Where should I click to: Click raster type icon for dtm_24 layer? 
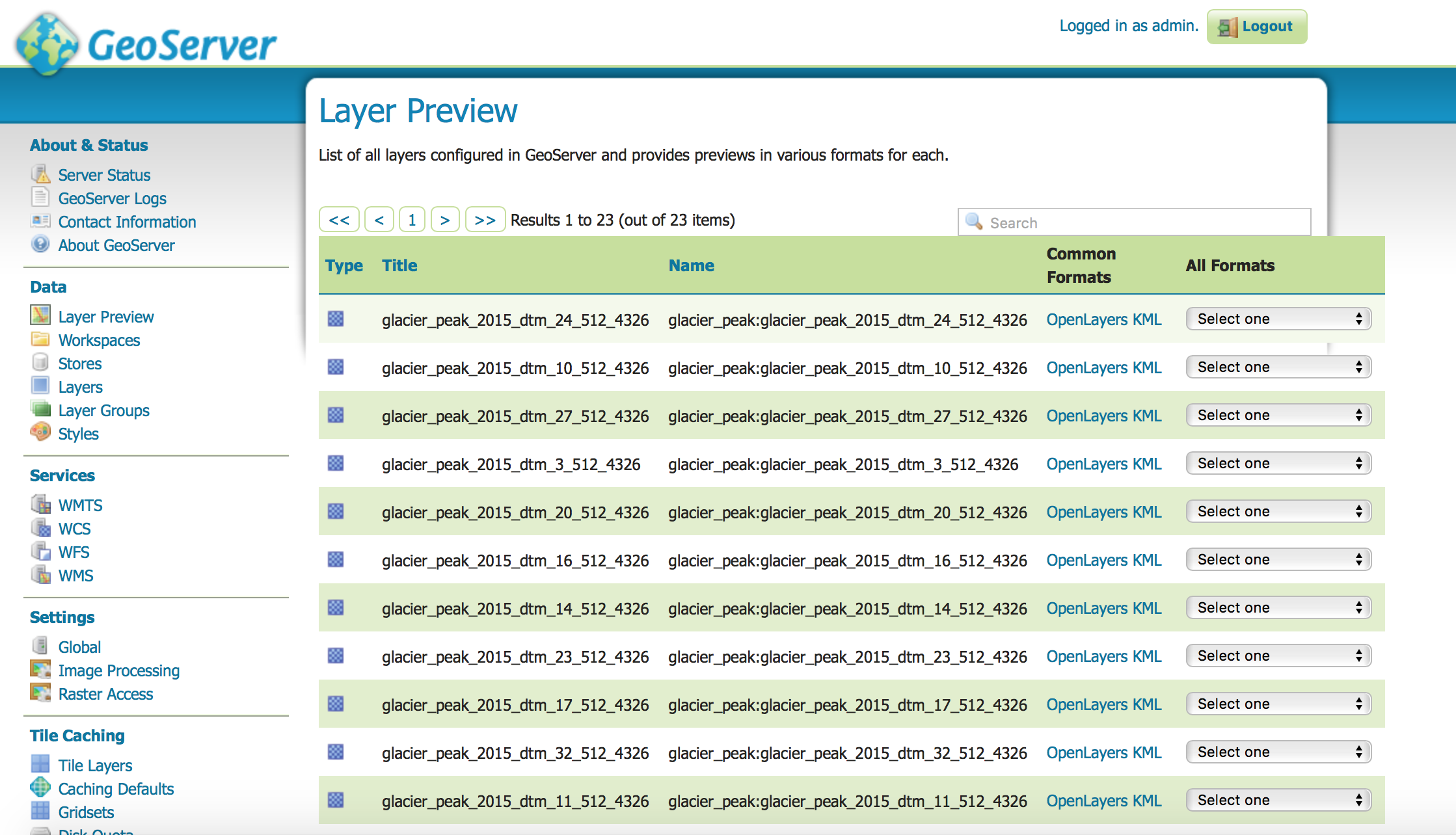pyautogui.click(x=336, y=319)
